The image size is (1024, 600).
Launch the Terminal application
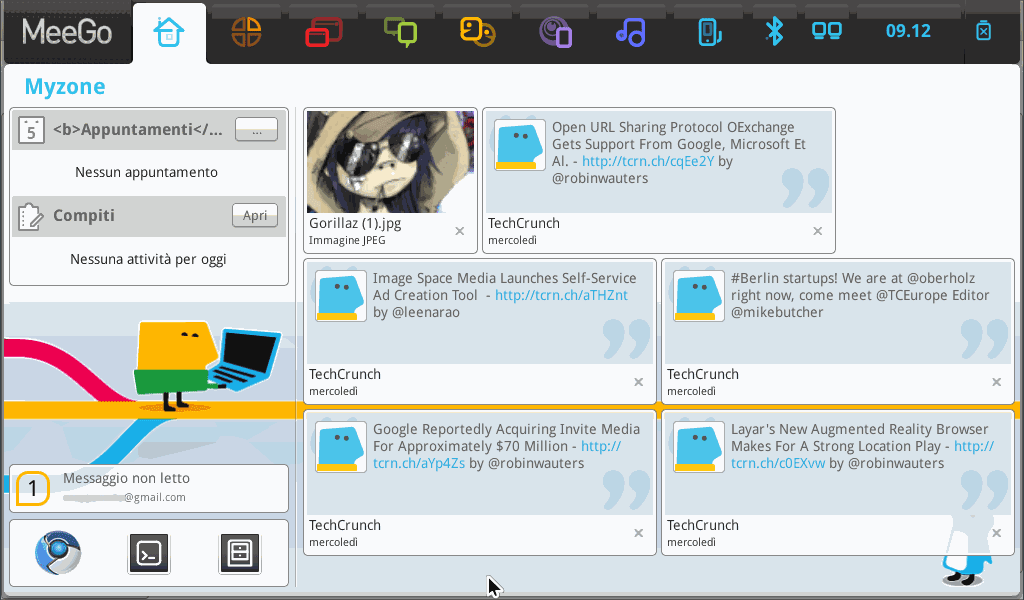149,554
